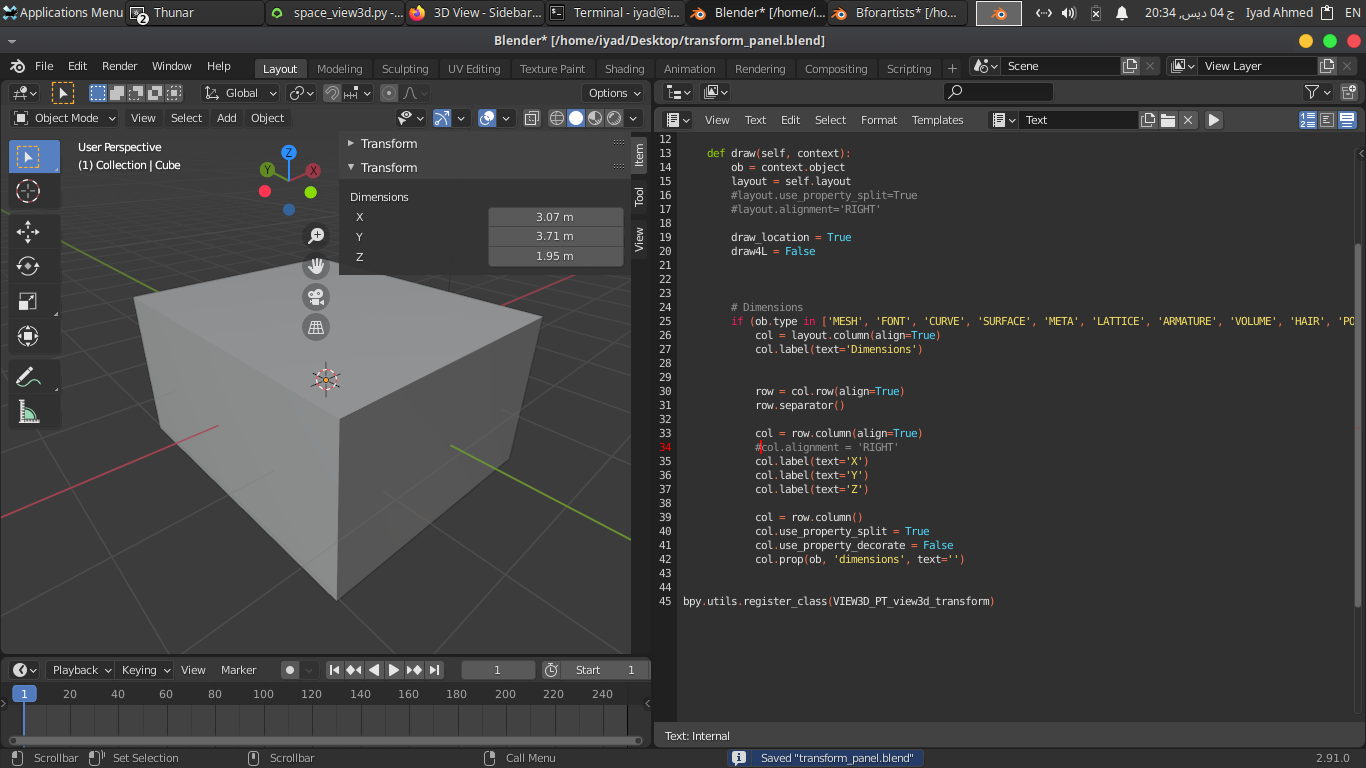
Task: Click the Options button in viewport header
Action: point(613,93)
